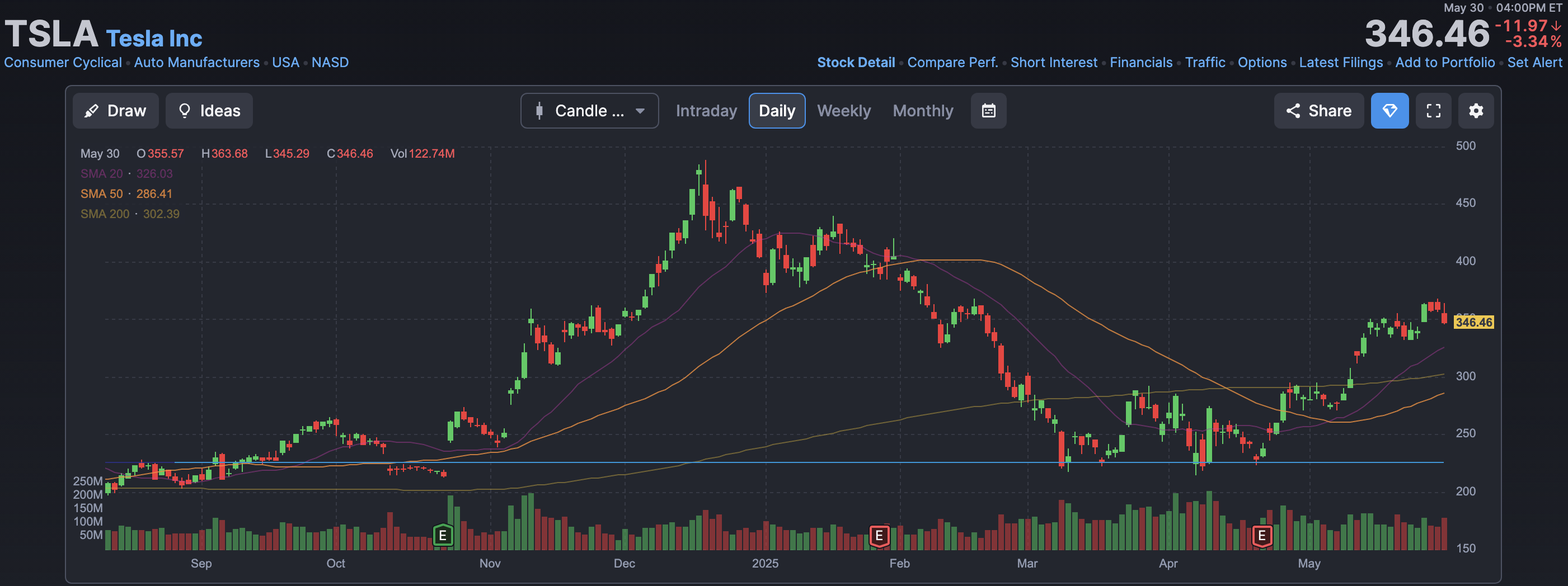Click the 2025 label on time axis
Screen dimensions: 1568x586
[x=764, y=563]
